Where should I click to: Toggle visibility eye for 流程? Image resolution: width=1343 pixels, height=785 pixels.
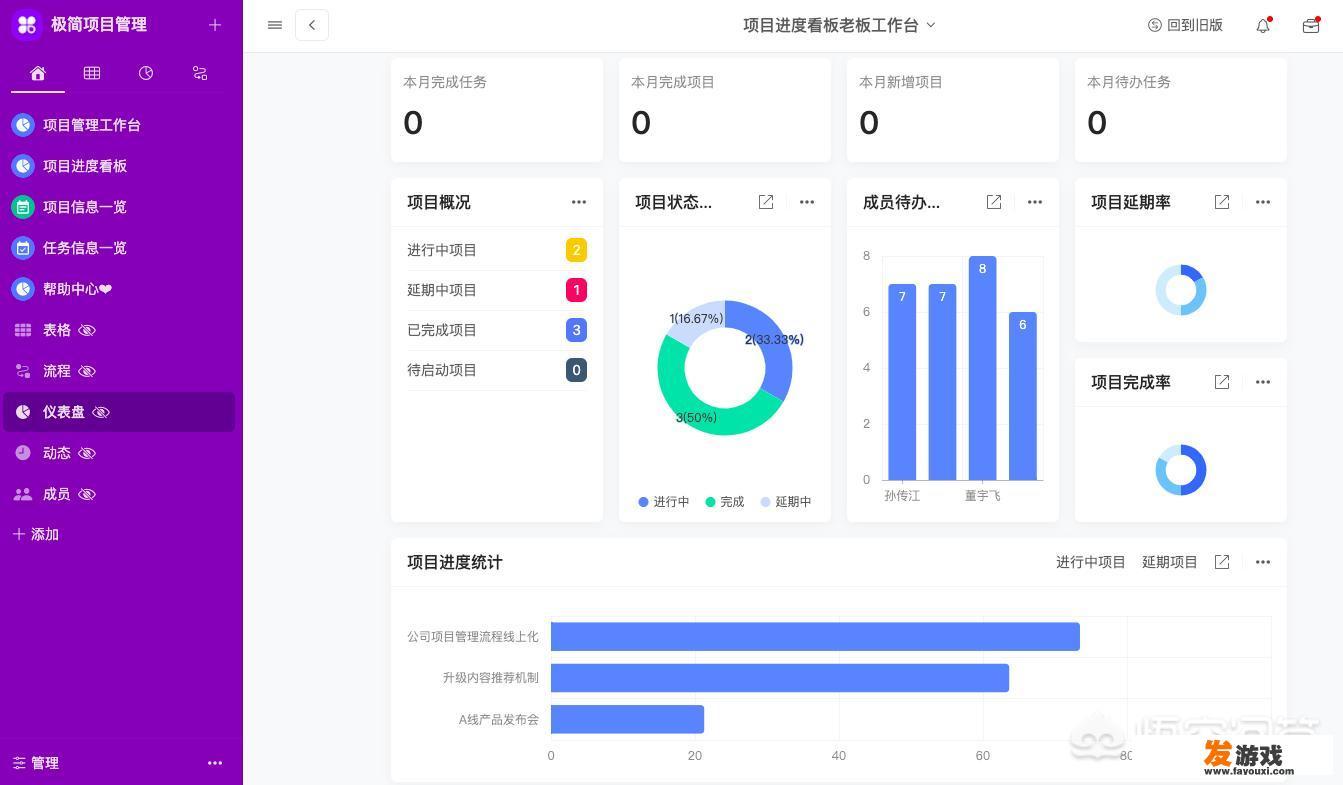[x=87, y=371]
